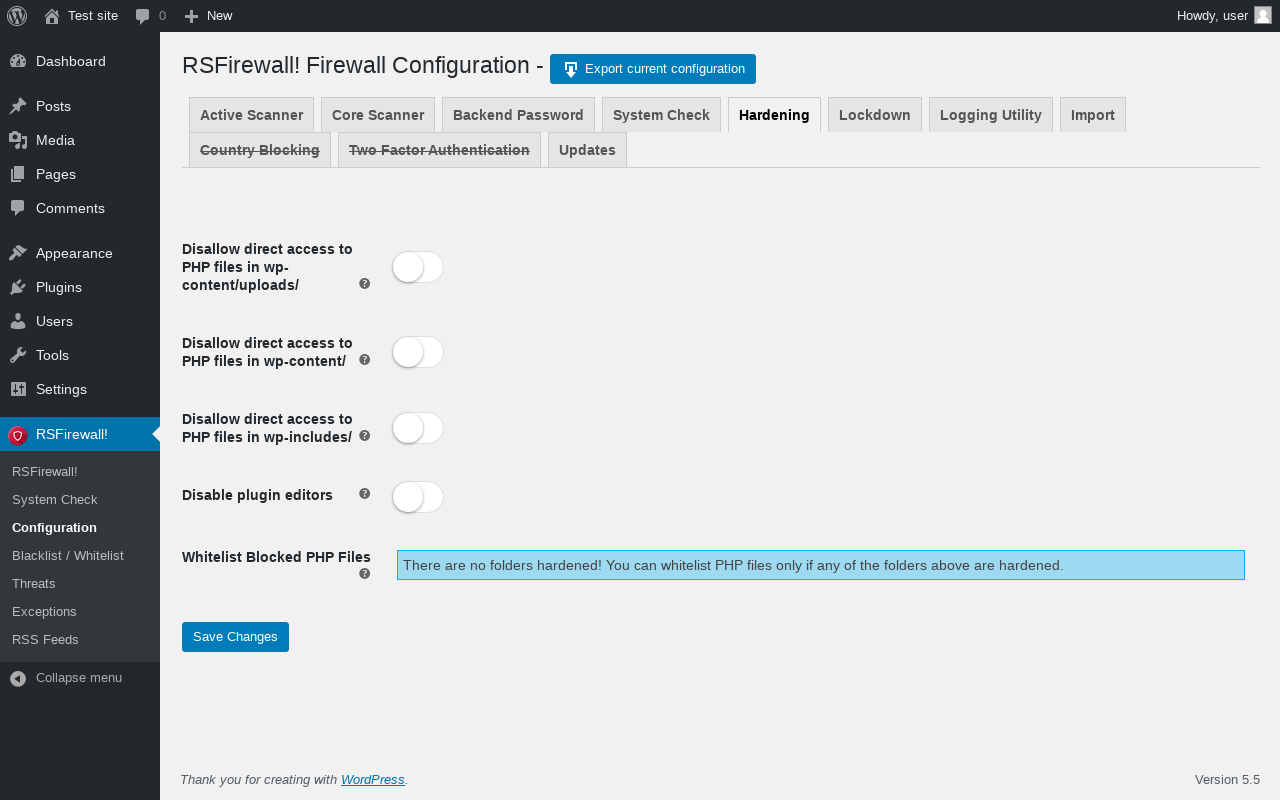
Task: Switch to the Lockdown tab
Action: pyautogui.click(x=875, y=115)
